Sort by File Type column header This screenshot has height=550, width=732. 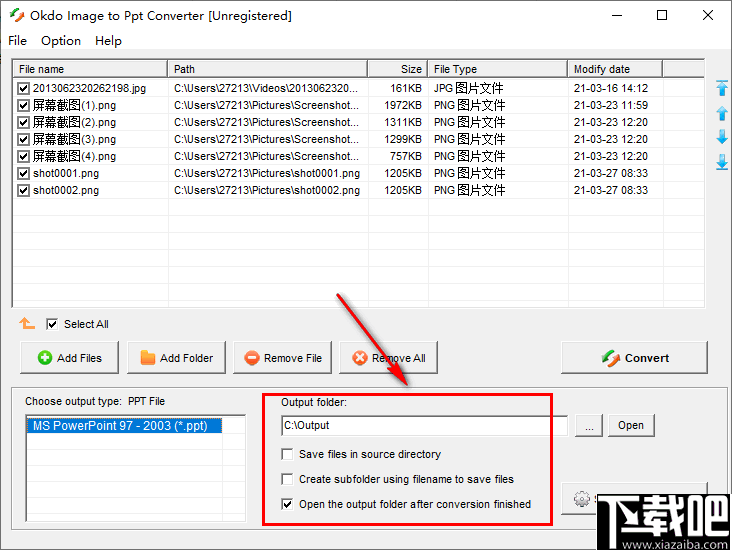498,69
